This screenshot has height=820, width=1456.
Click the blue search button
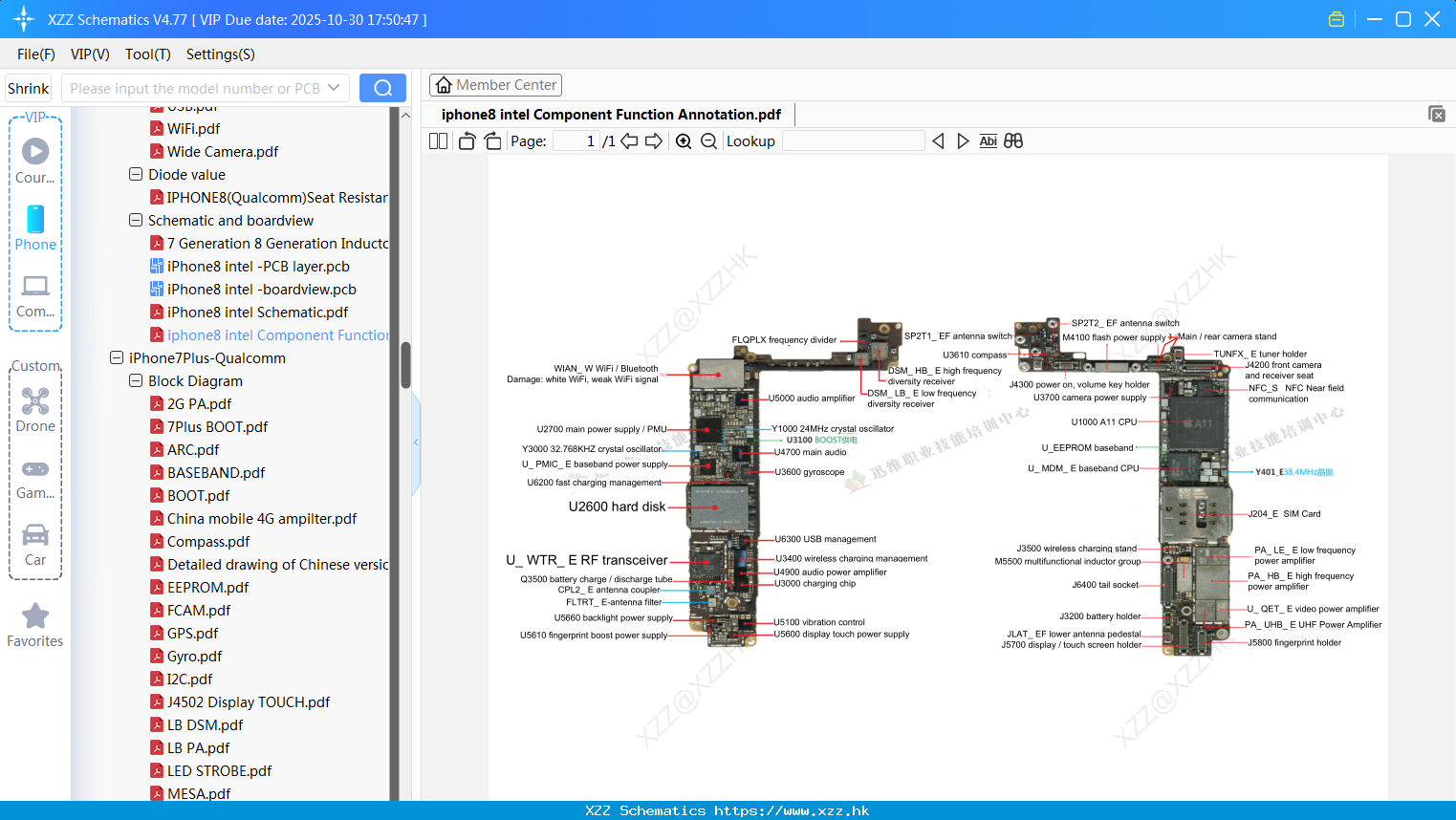pos(382,88)
